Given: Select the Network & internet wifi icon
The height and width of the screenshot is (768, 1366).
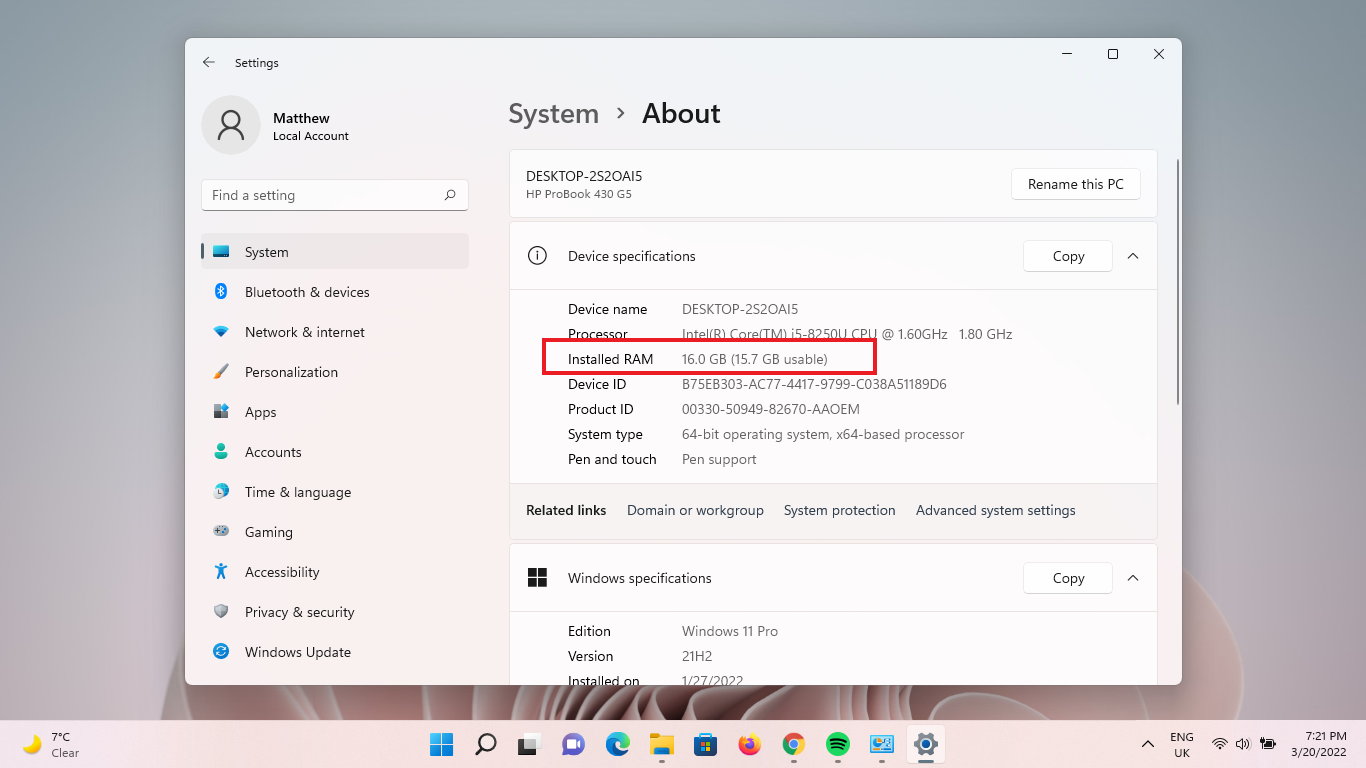Looking at the screenshot, I should (221, 332).
